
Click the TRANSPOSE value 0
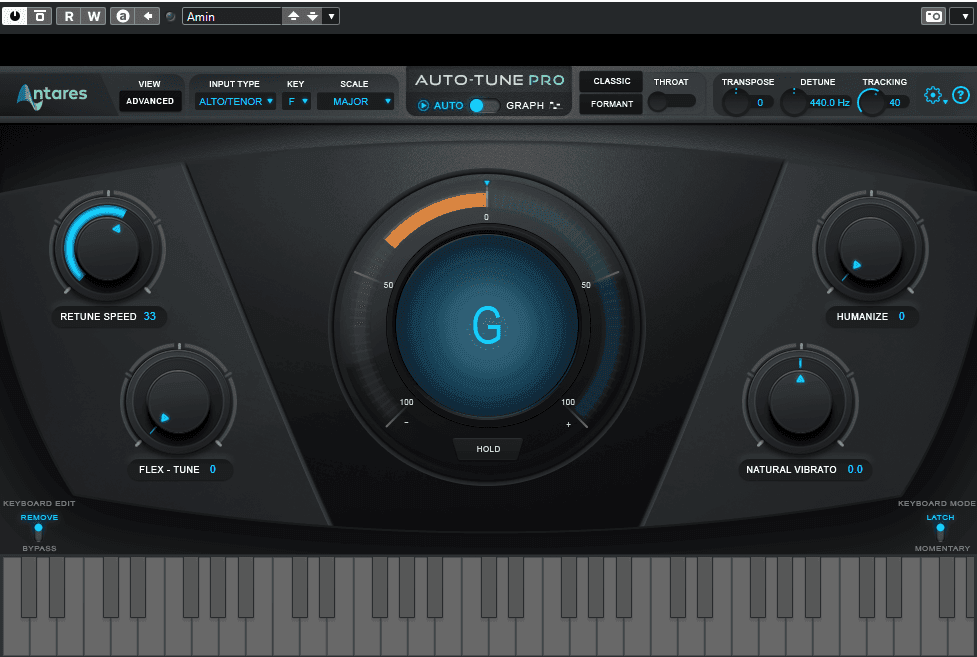click(760, 102)
